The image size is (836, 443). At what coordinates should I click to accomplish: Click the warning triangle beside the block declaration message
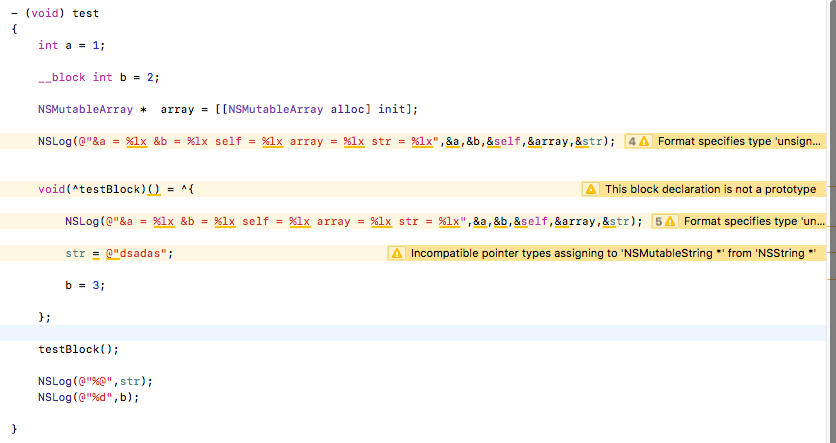(x=591, y=189)
